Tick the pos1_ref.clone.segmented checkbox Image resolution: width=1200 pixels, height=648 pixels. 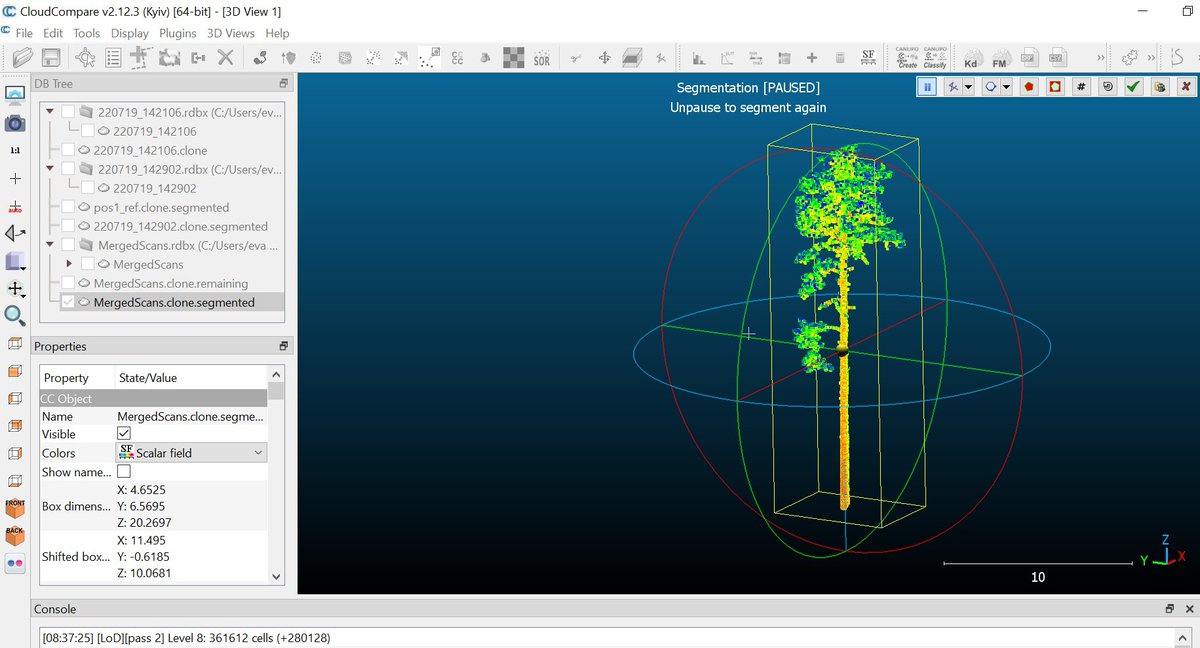68,207
